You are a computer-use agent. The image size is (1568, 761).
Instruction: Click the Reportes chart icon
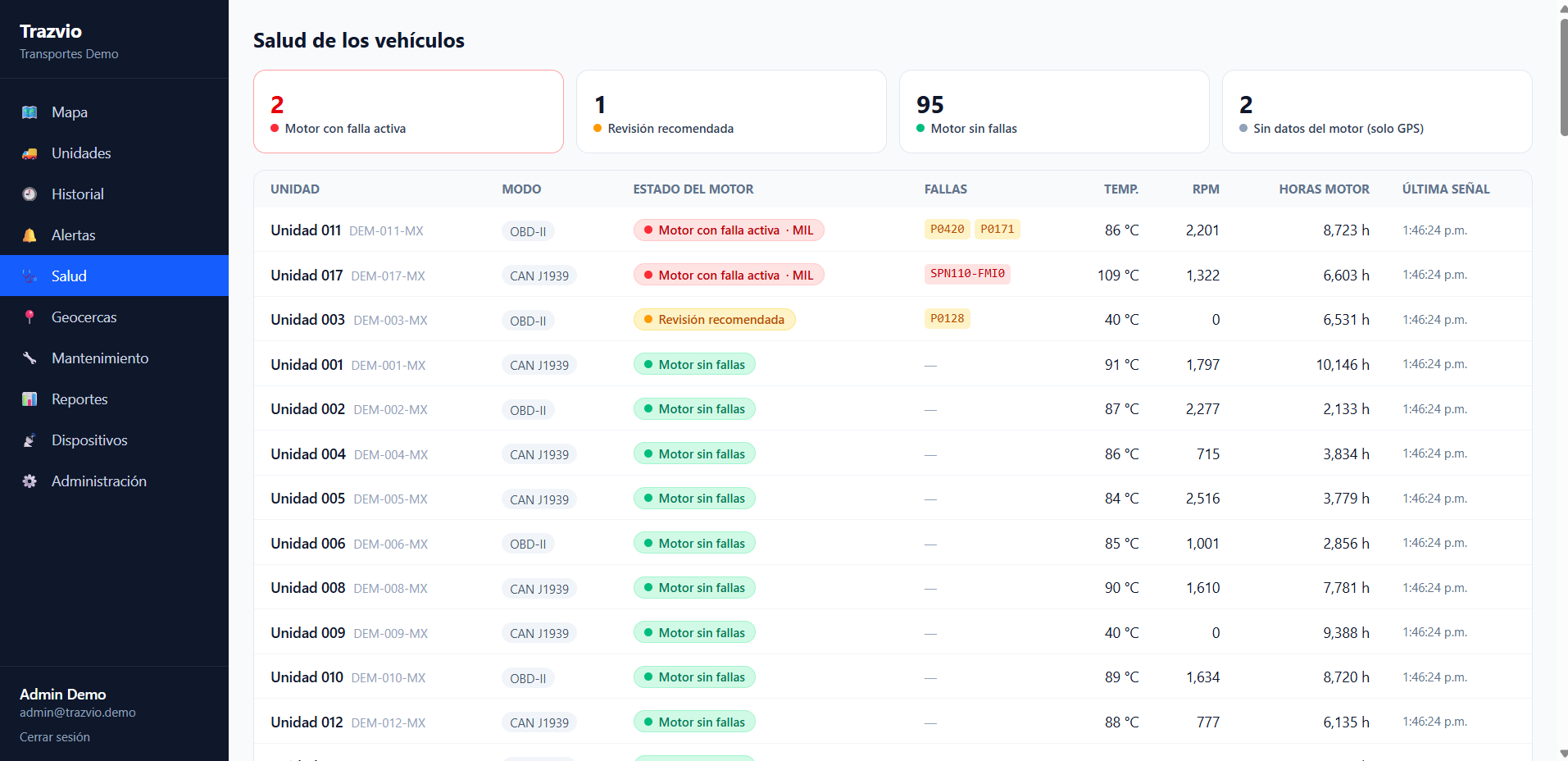pos(30,399)
